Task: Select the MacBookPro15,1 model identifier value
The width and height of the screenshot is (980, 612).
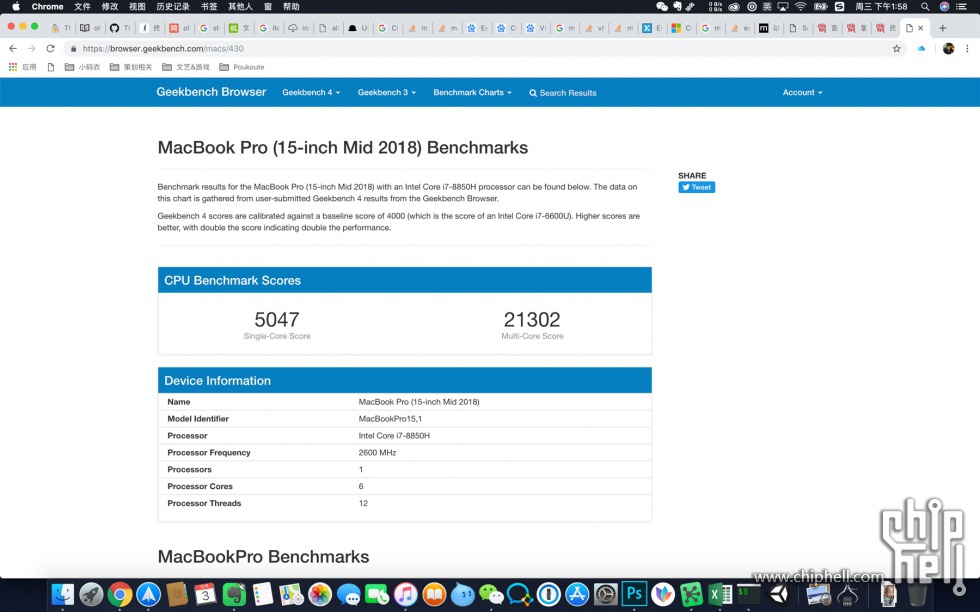Action: [390, 419]
